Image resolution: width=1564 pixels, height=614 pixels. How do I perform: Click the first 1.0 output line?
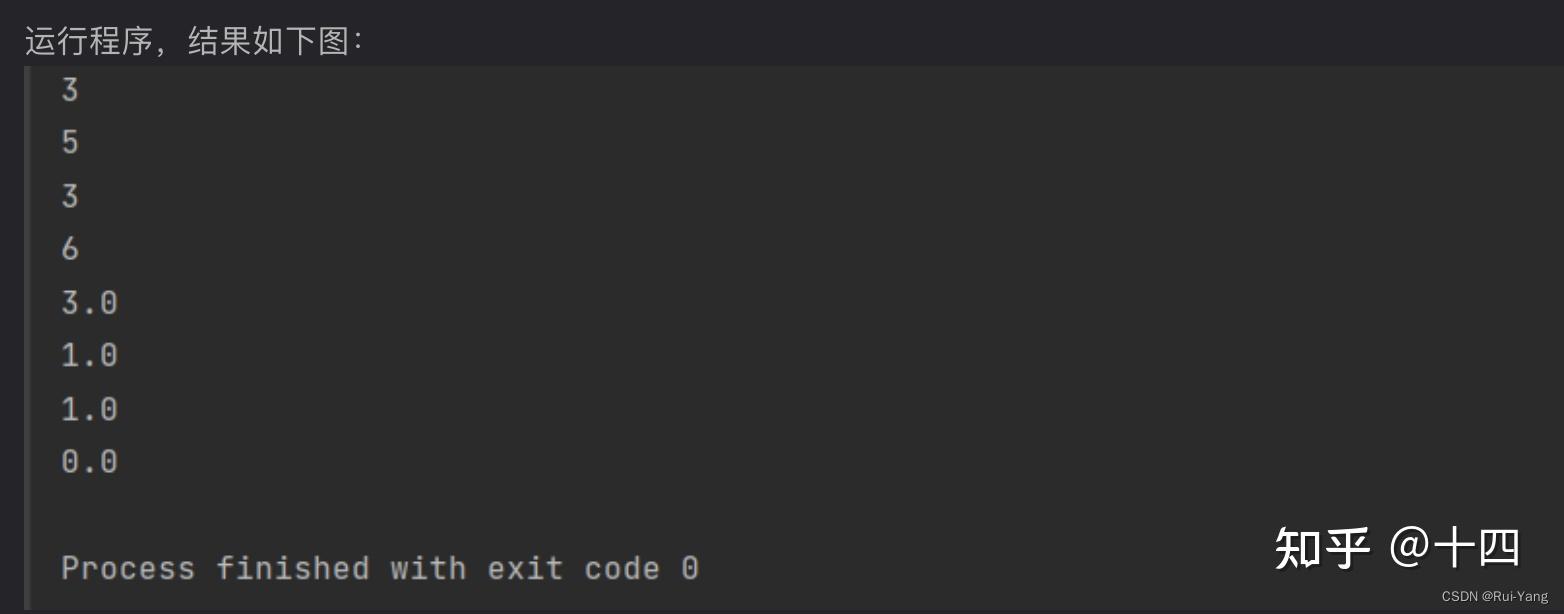coord(89,355)
